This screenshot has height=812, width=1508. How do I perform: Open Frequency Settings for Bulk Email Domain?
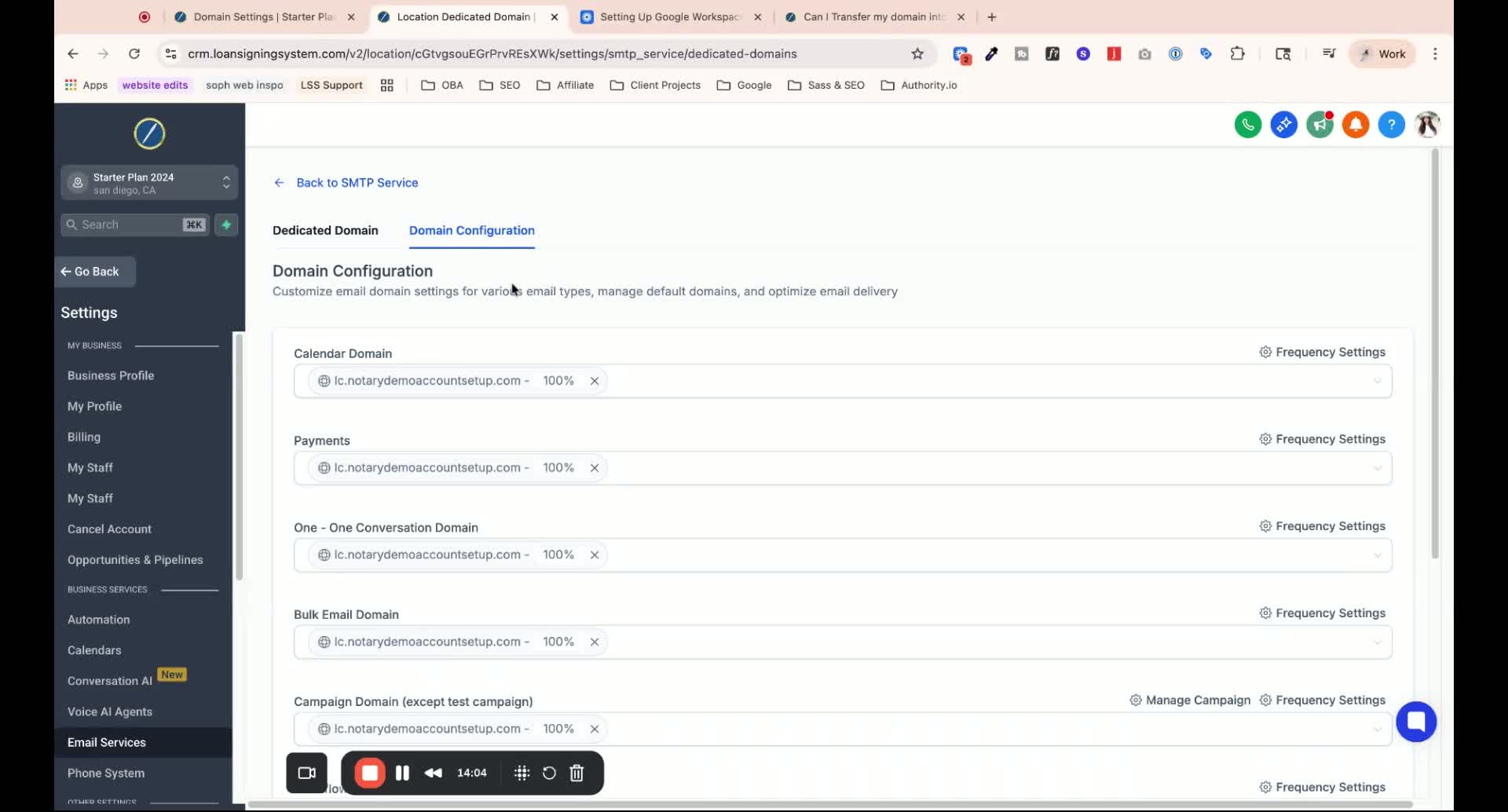point(1322,613)
